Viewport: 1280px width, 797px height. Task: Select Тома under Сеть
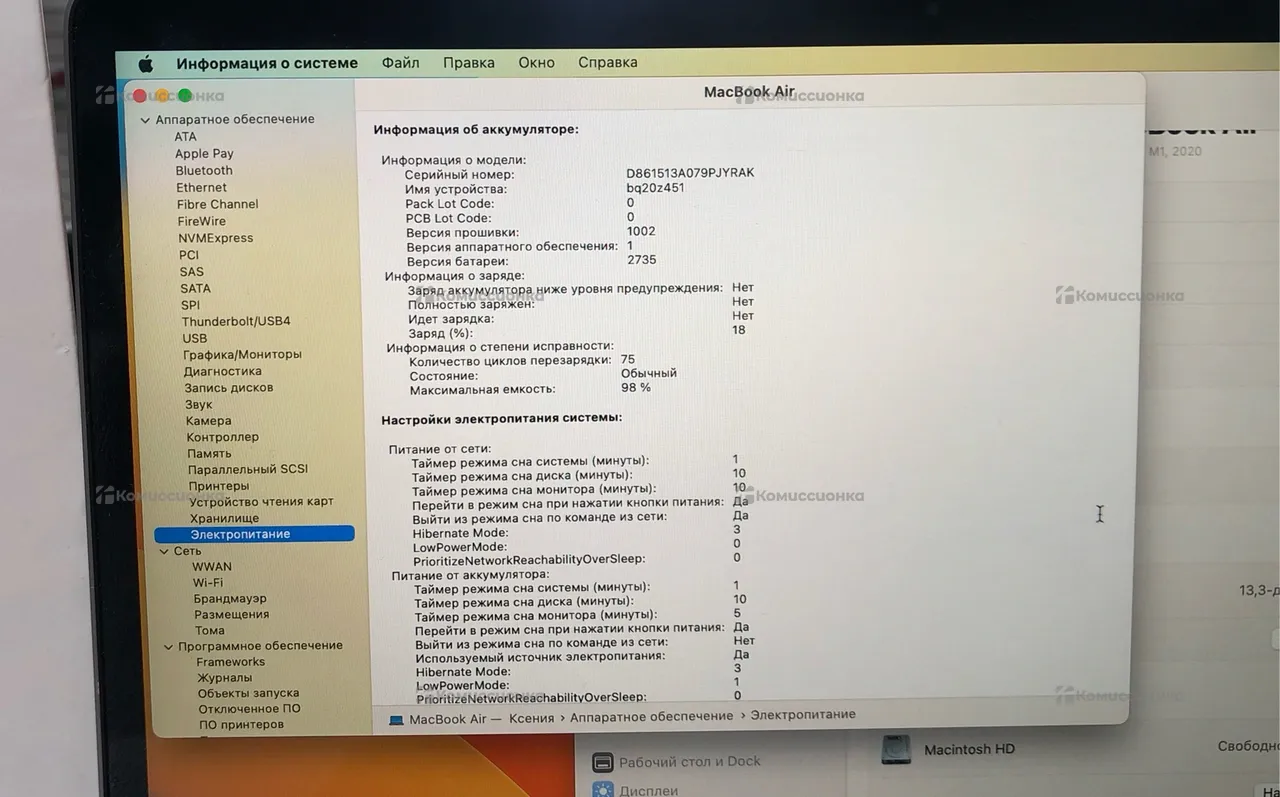pos(209,631)
